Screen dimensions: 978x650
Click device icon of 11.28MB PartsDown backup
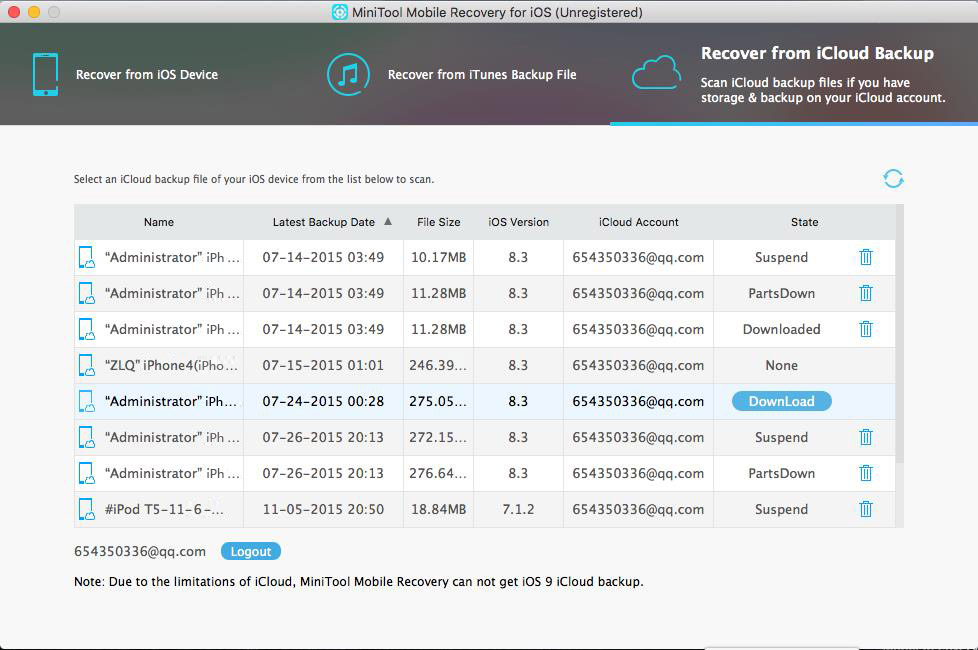pos(87,293)
